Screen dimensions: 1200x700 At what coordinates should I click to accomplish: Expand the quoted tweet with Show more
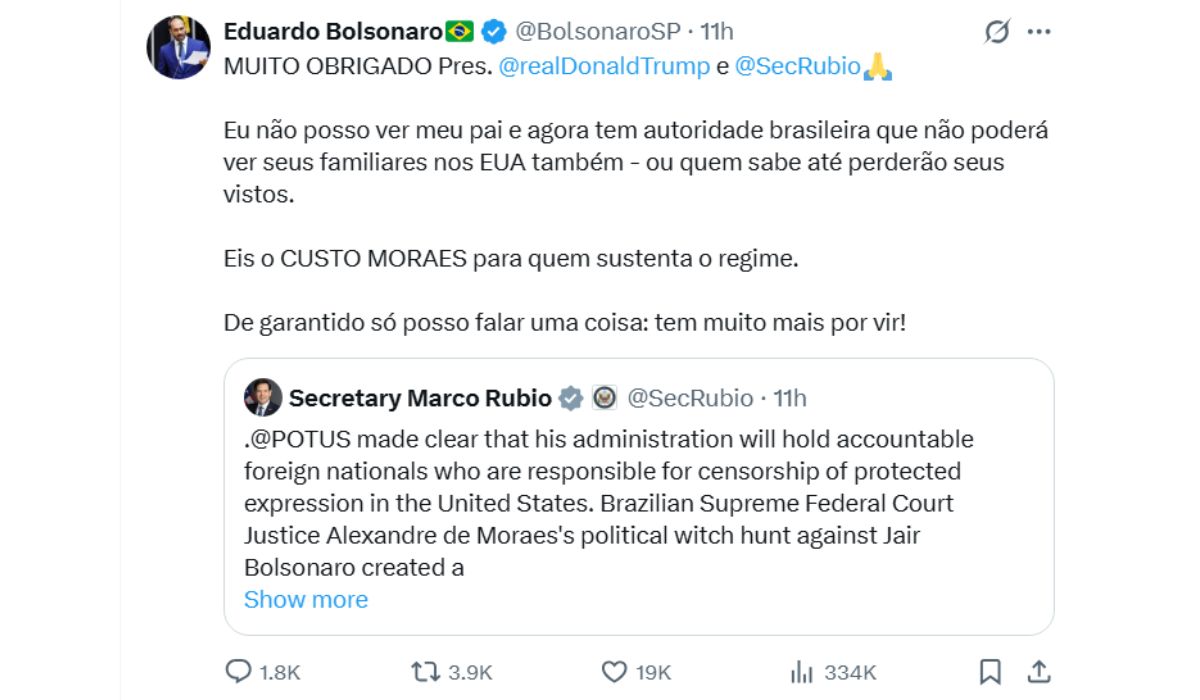306,599
